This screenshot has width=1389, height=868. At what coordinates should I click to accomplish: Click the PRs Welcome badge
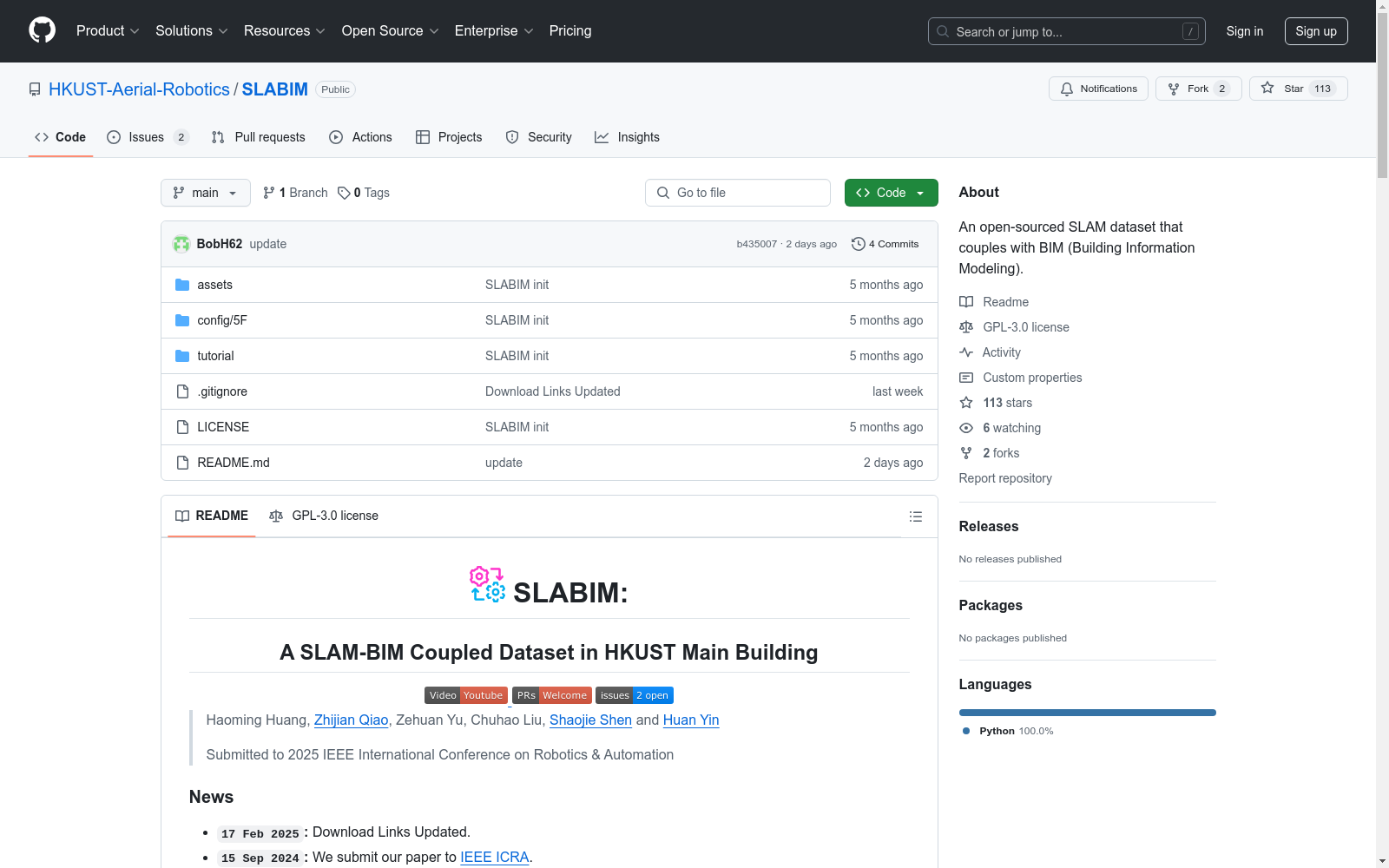[552, 695]
